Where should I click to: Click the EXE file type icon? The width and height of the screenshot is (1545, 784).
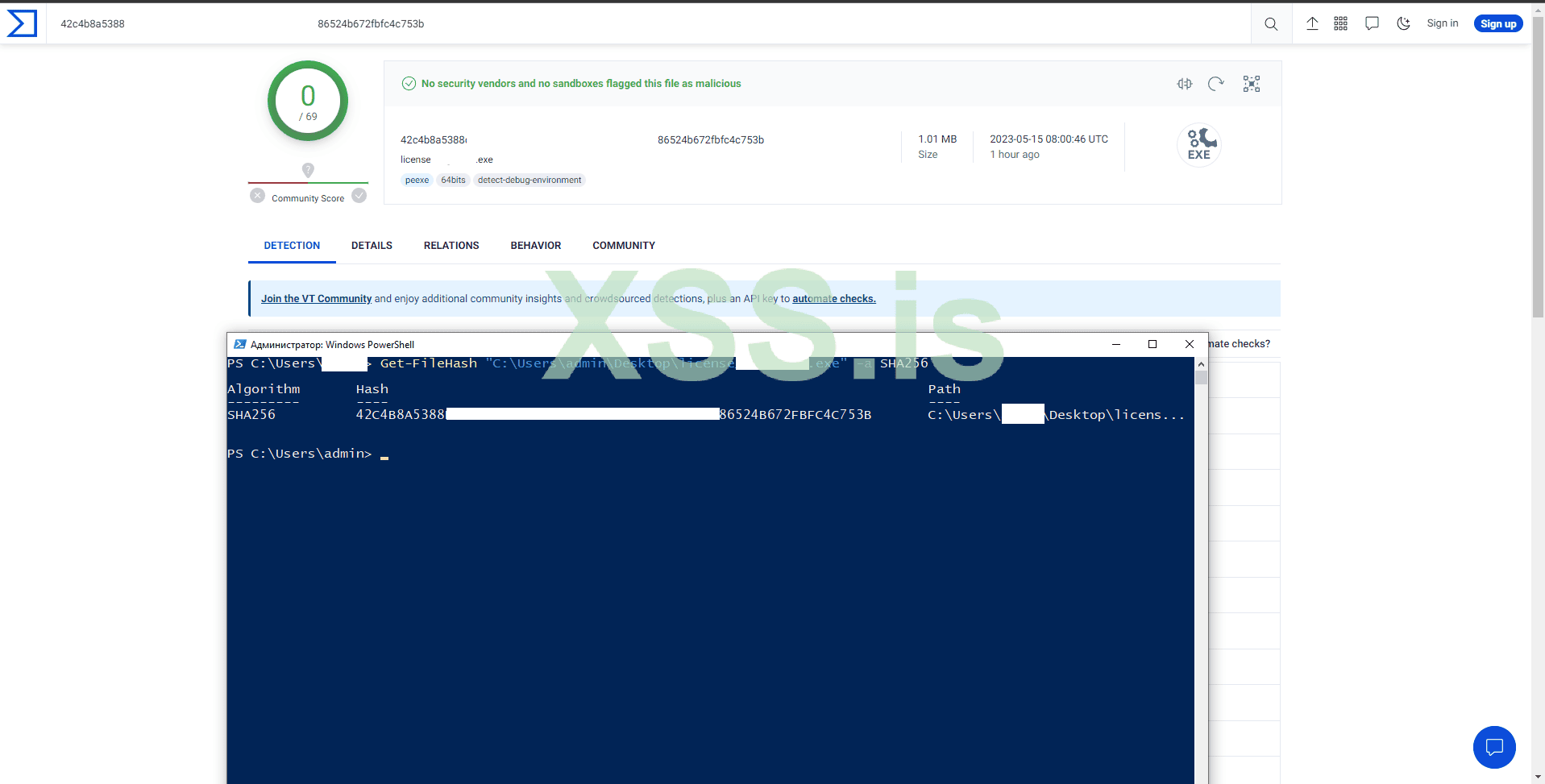tap(1199, 145)
